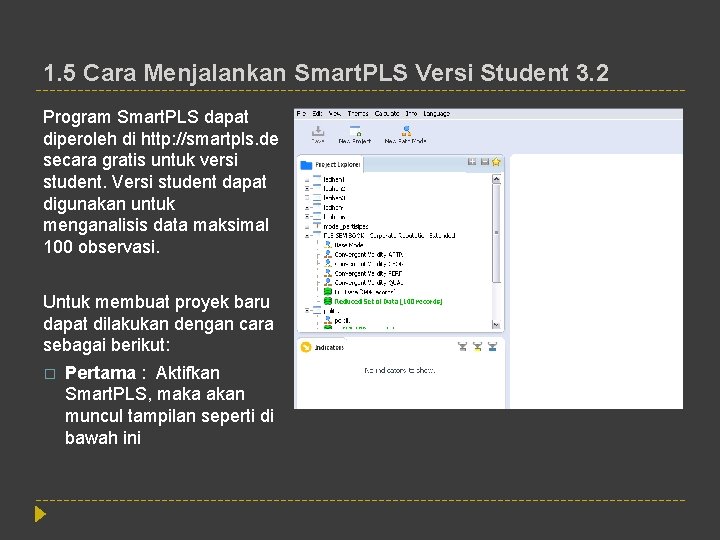Switch to the Project Explorer tab

pyautogui.click(x=331, y=164)
